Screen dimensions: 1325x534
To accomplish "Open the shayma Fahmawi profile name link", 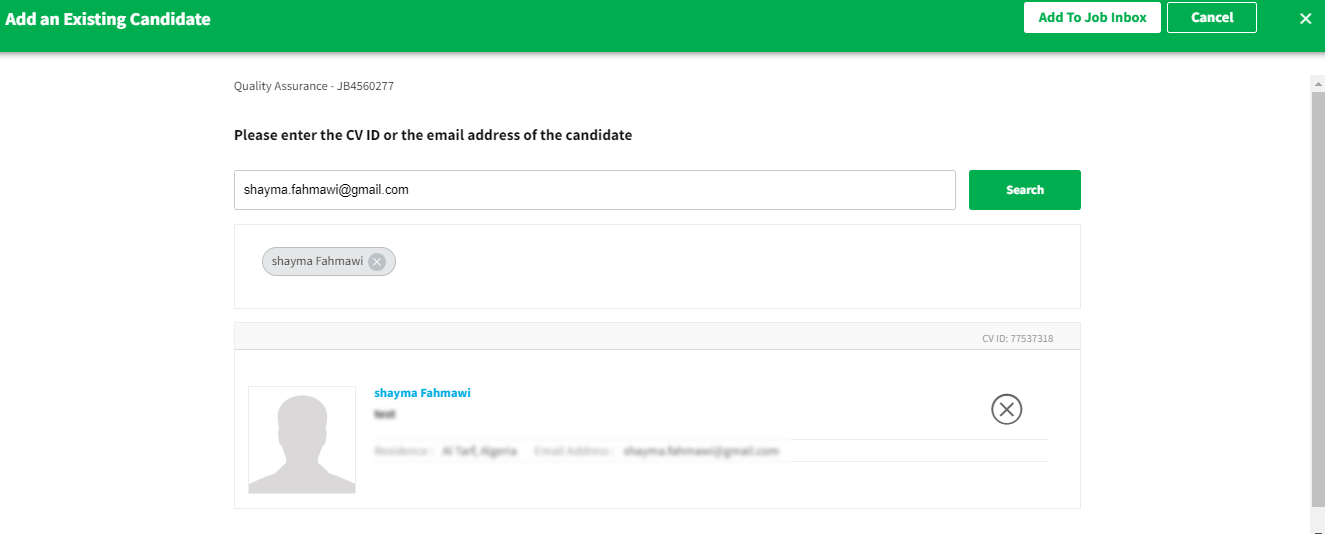I will (422, 393).
